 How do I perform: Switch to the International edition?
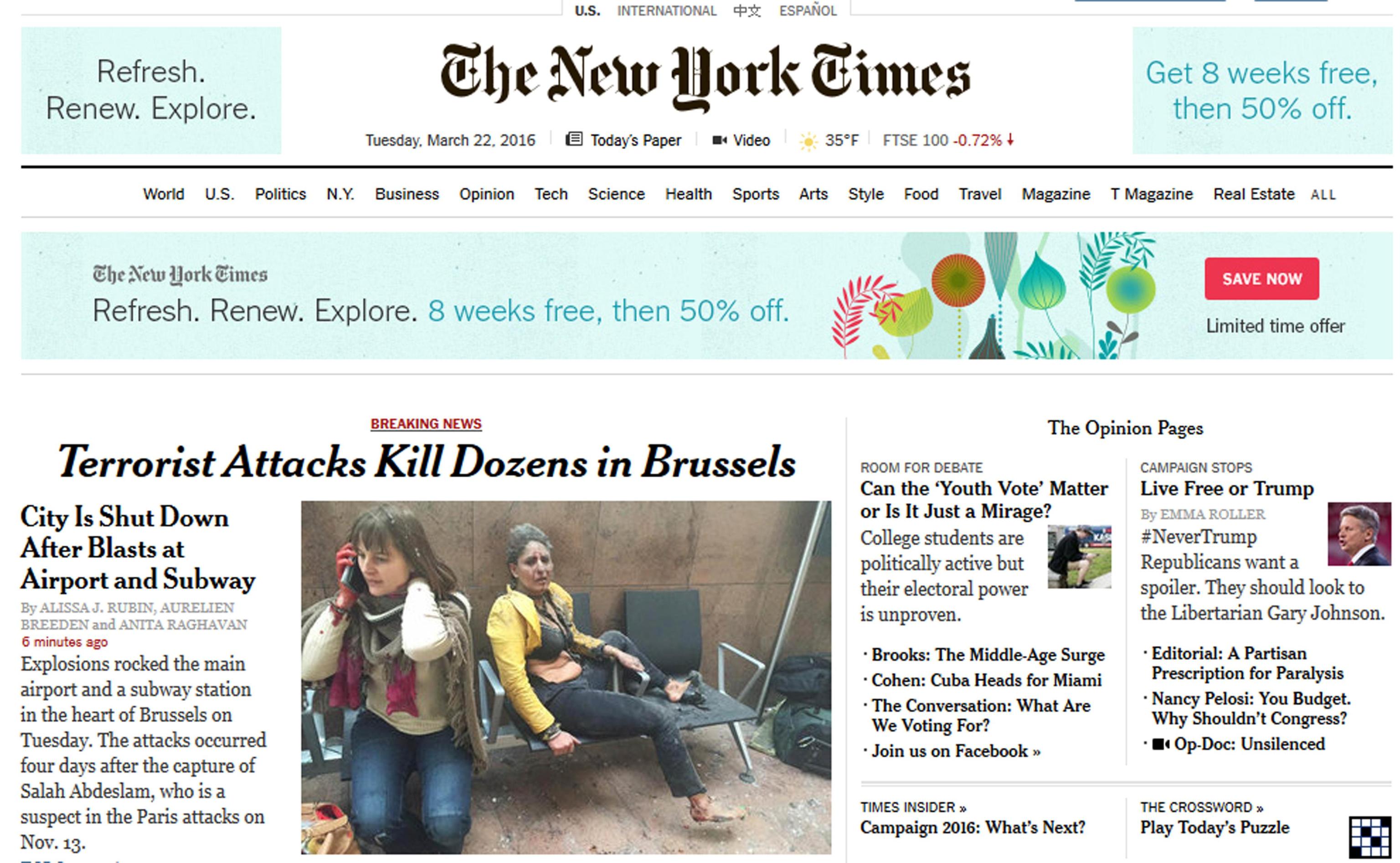click(x=666, y=11)
